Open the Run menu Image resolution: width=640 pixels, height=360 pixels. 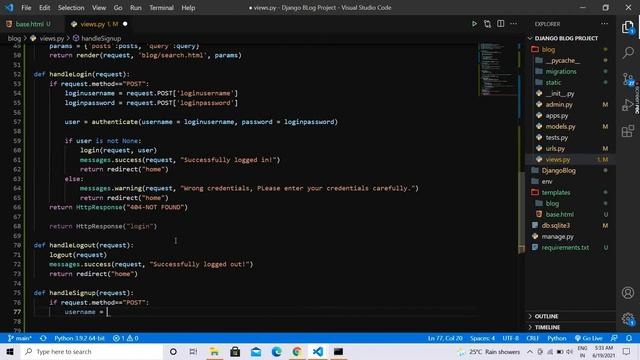coord(136,8)
